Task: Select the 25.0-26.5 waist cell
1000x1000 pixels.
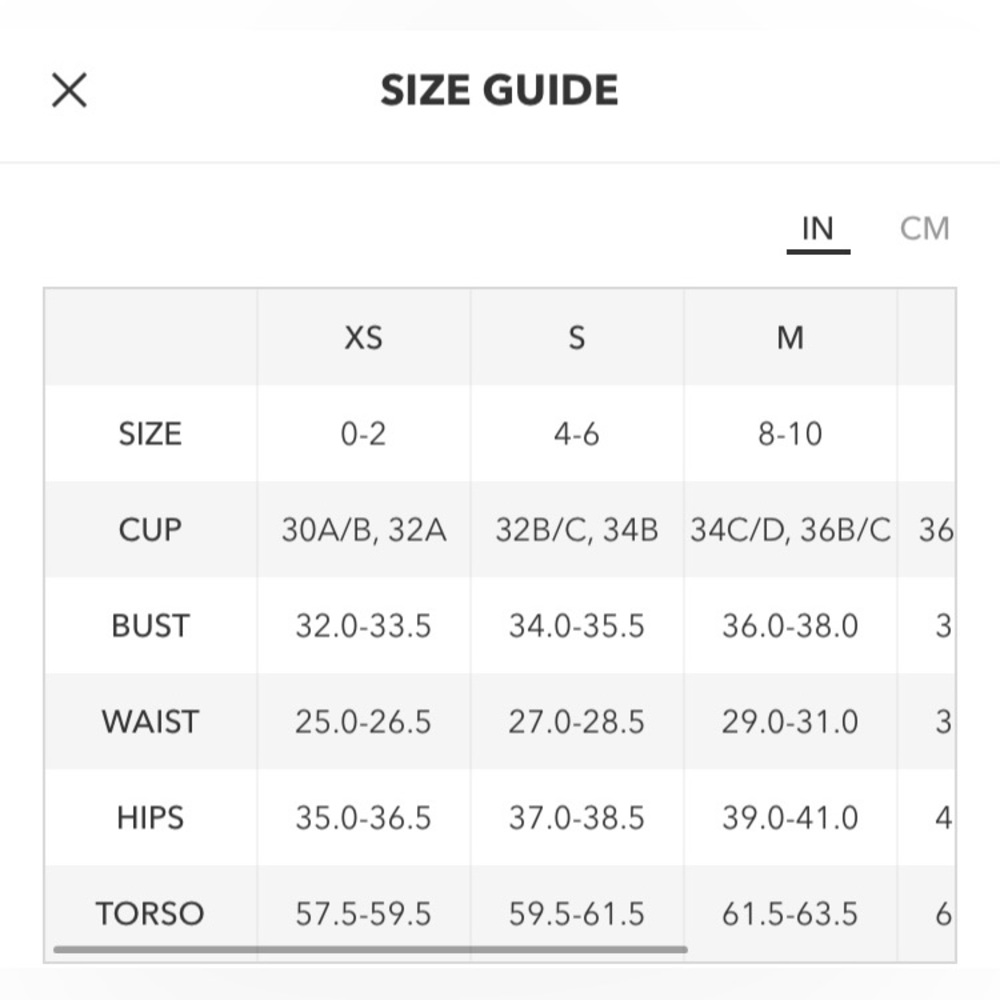Action: click(x=363, y=722)
